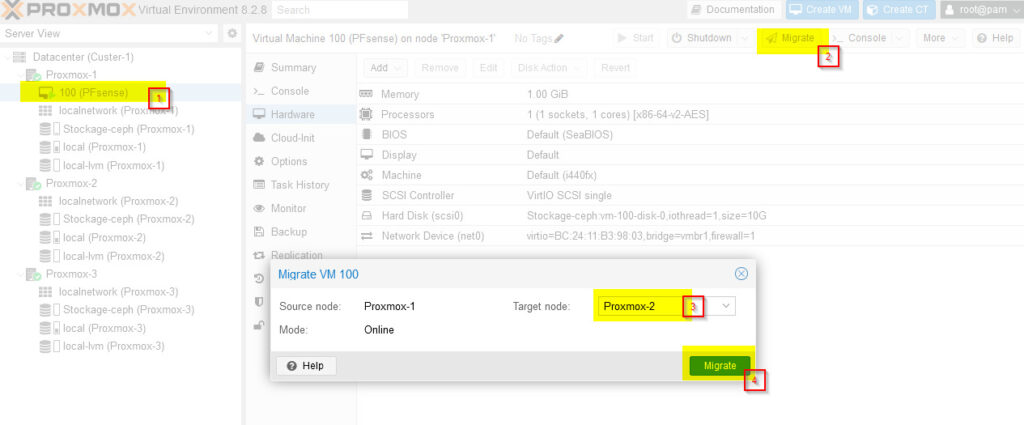Click the Documentation button
1024x425 pixels.
(733, 10)
